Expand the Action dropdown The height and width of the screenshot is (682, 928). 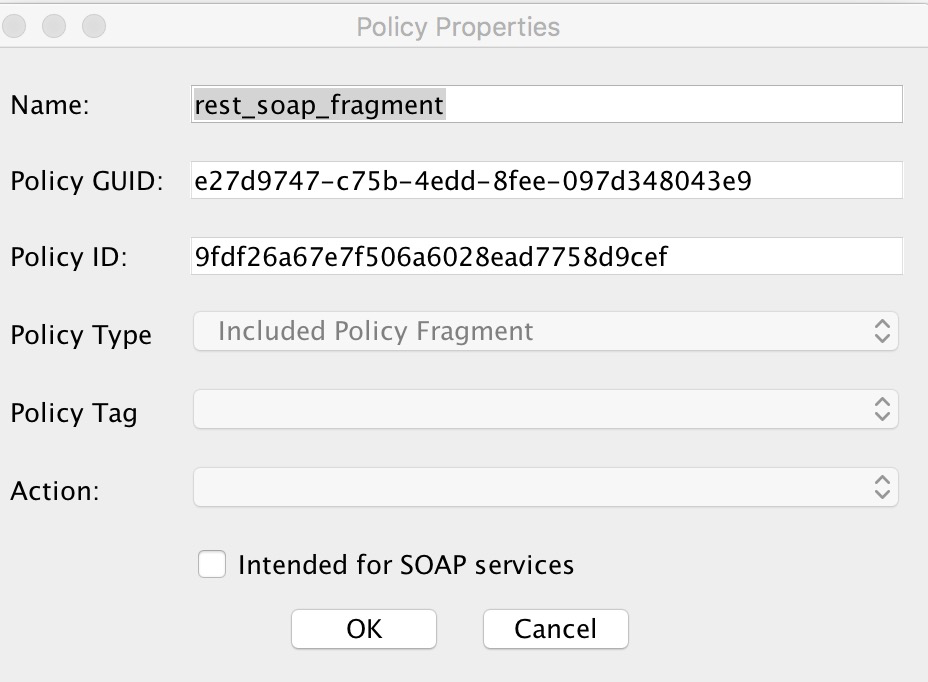pyautogui.click(x=546, y=487)
